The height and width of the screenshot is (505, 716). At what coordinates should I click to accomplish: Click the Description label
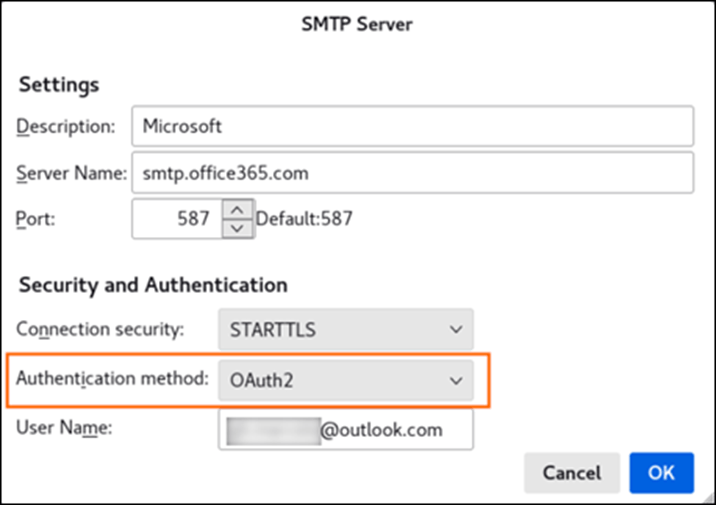click(66, 126)
